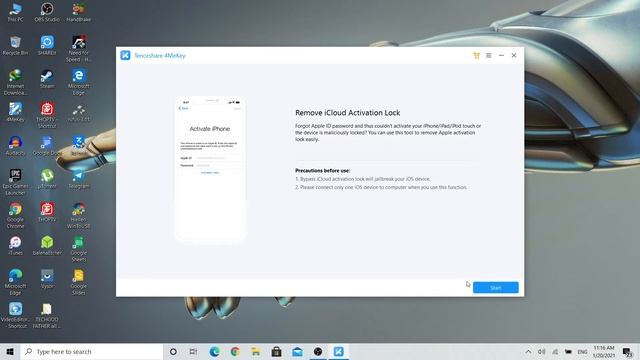Click 4MeKey taskbar button
Screen dimensions: 640x360
pos(338,351)
